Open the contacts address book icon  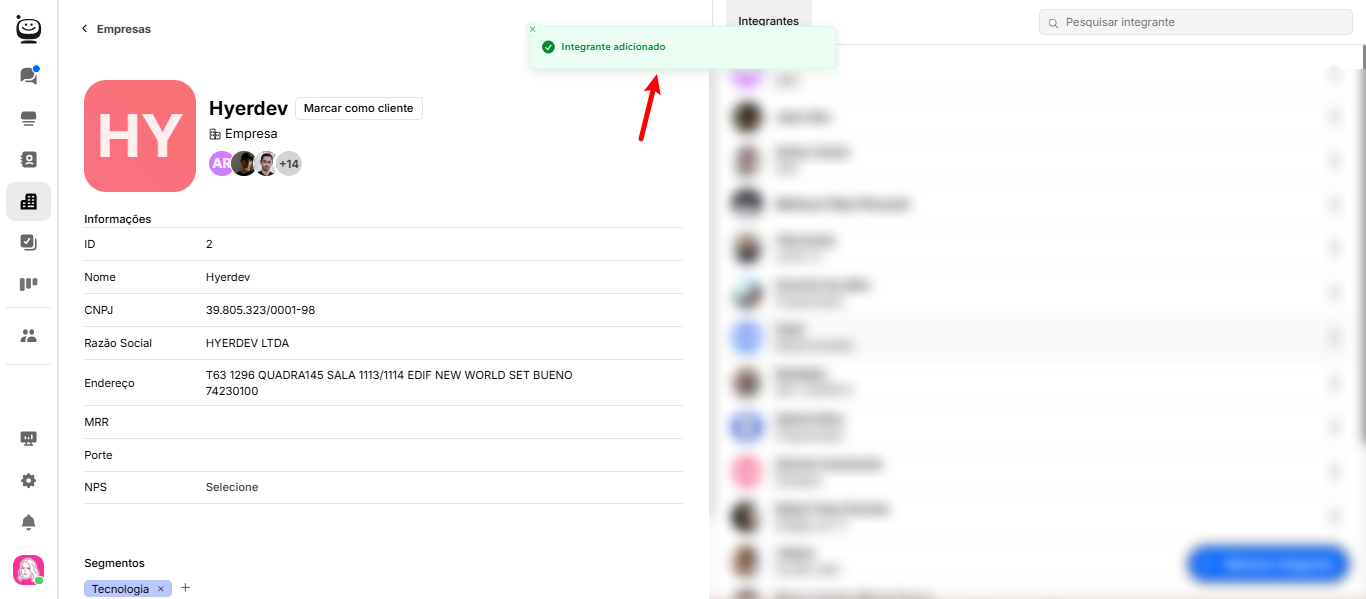[28, 159]
